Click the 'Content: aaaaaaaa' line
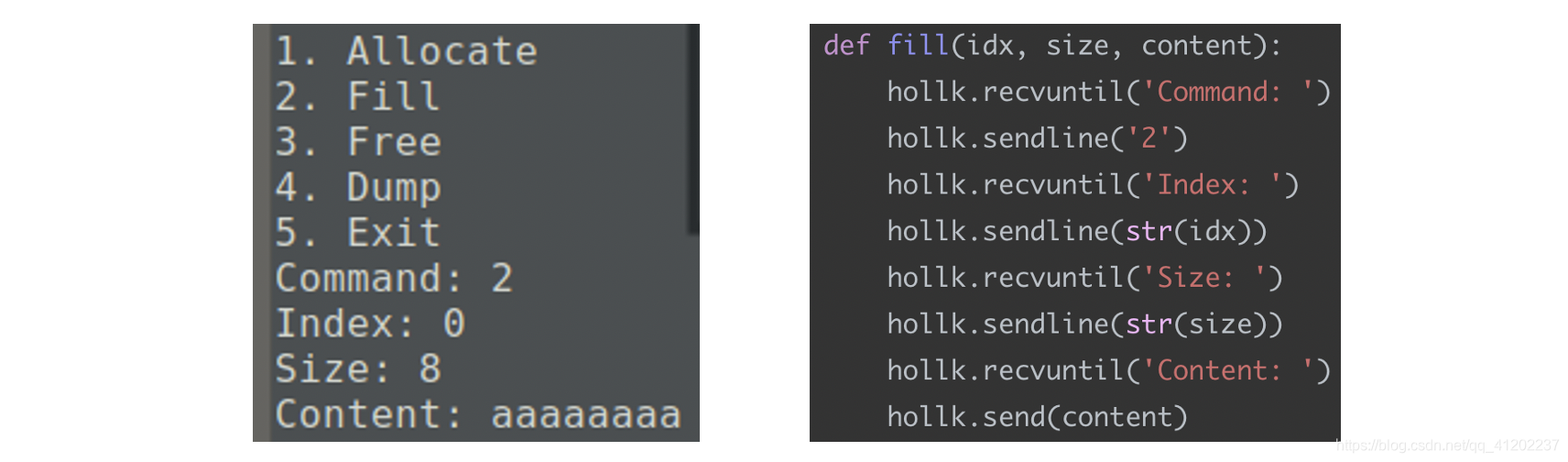The image size is (1568, 462). tap(479, 414)
